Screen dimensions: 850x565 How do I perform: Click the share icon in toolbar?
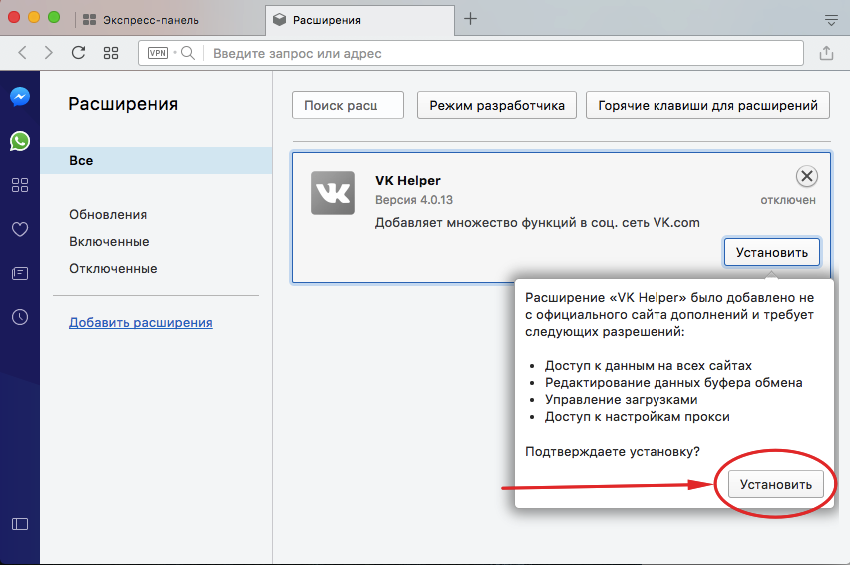point(826,53)
